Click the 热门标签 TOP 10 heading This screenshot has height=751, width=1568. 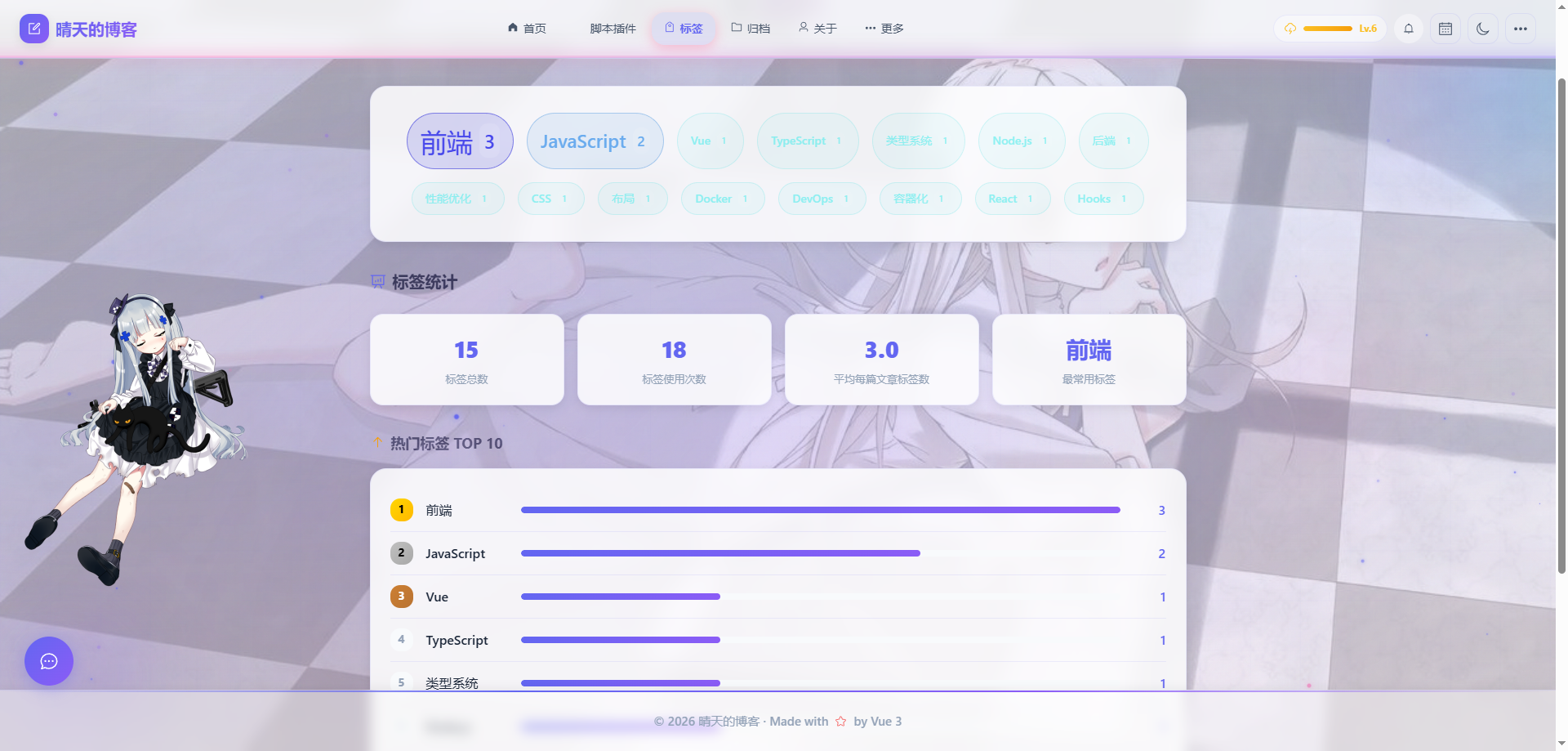(437, 443)
